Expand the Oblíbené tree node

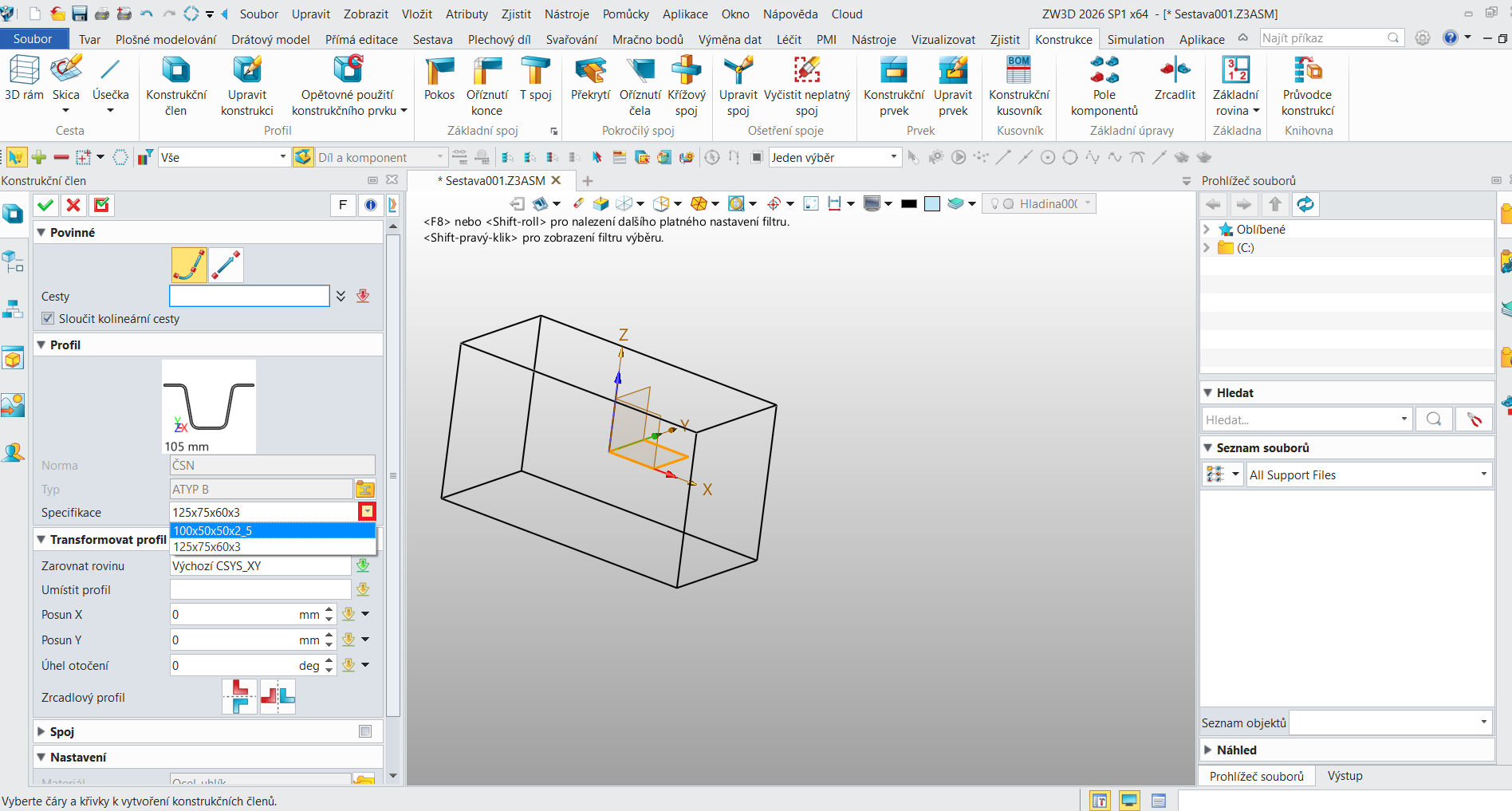(x=1207, y=229)
